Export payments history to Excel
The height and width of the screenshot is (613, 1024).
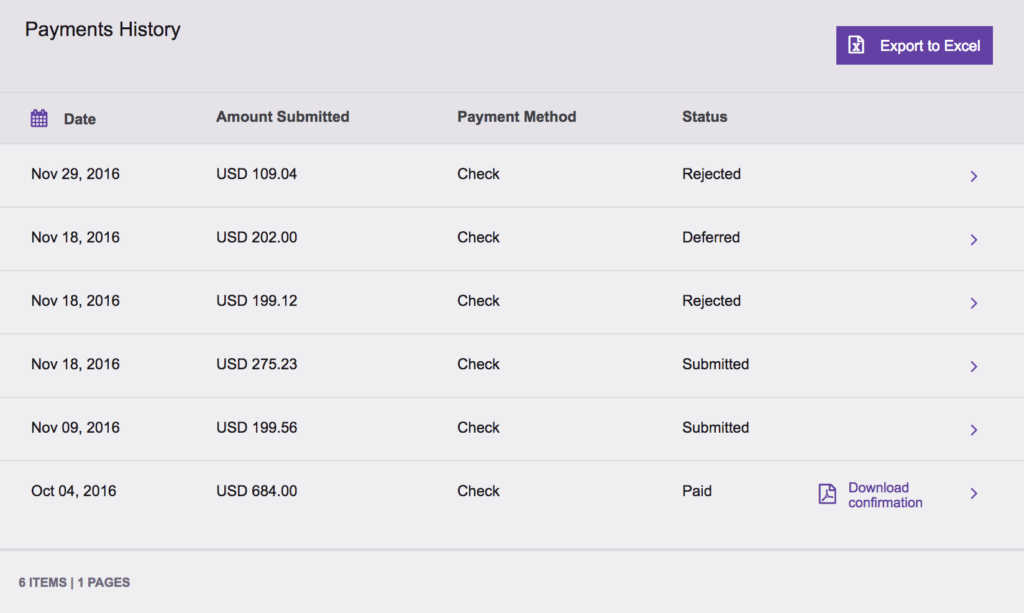[x=914, y=46]
